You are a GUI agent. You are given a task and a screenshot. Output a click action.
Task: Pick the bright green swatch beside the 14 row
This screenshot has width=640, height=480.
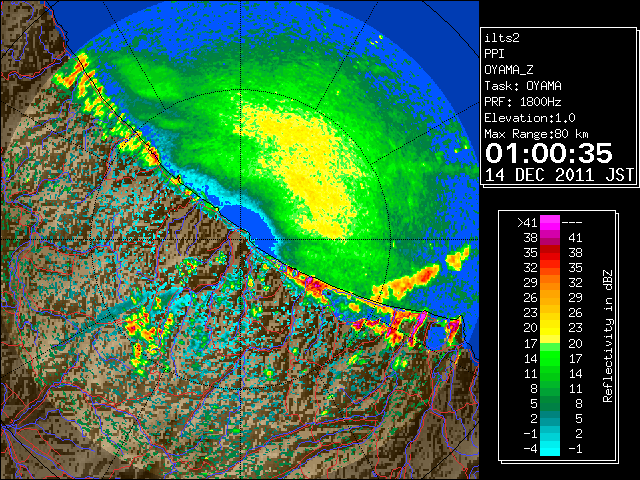550,358
